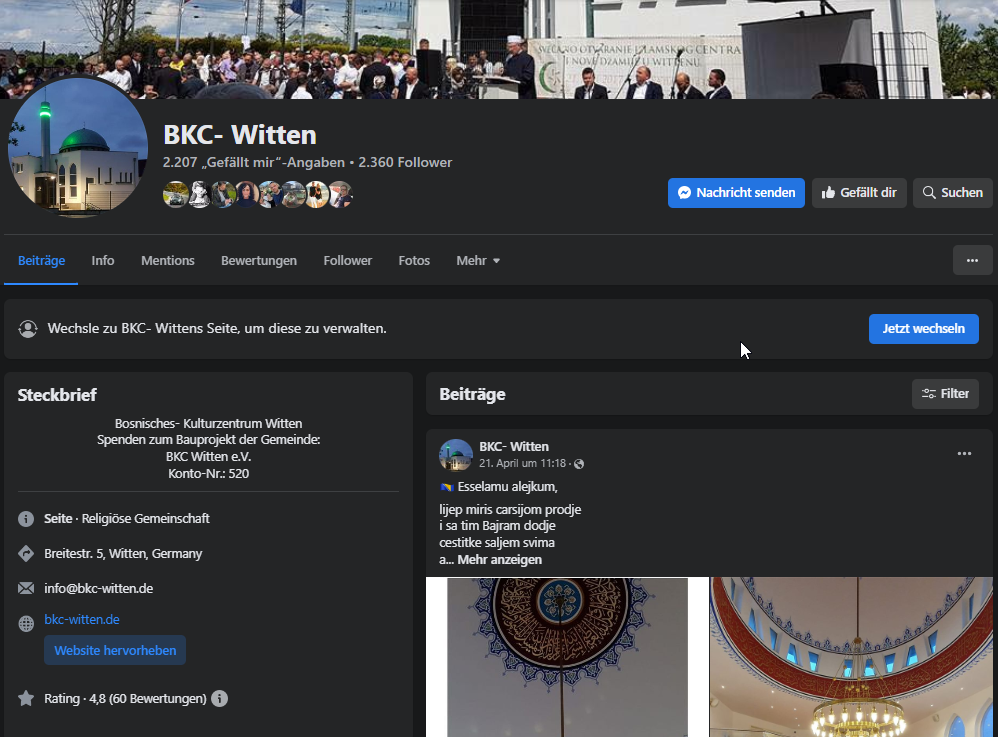998x737 pixels.
Task: Open the post's three-dot options menu
Action: [964, 454]
